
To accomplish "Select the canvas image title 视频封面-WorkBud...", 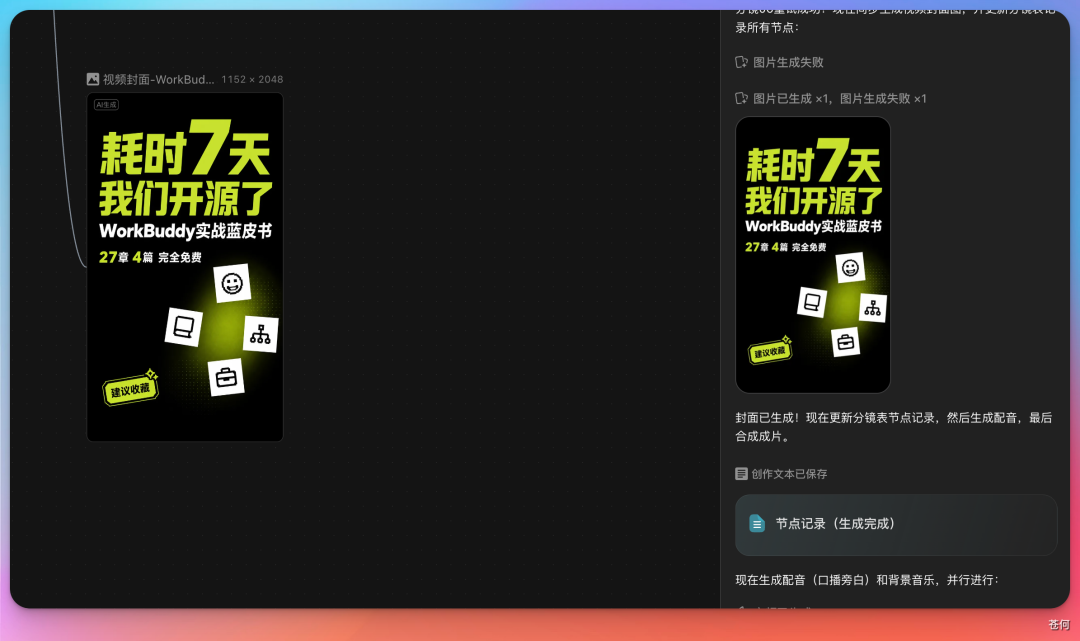I will [x=158, y=79].
